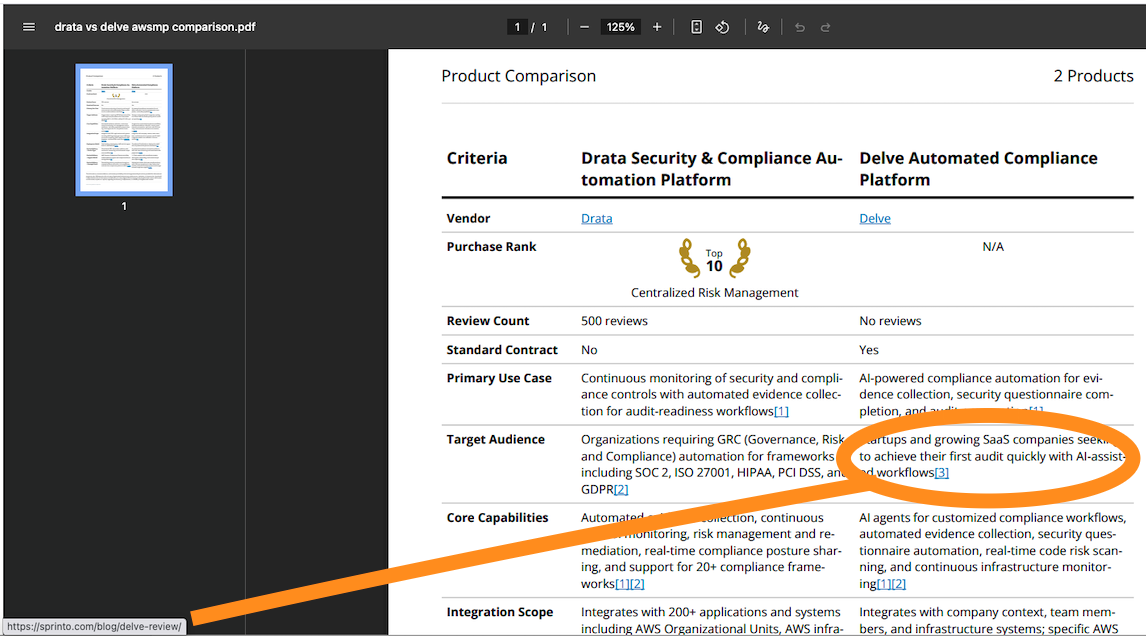Click the page number input field
This screenshot has height=636, width=1146.
click(x=518, y=27)
